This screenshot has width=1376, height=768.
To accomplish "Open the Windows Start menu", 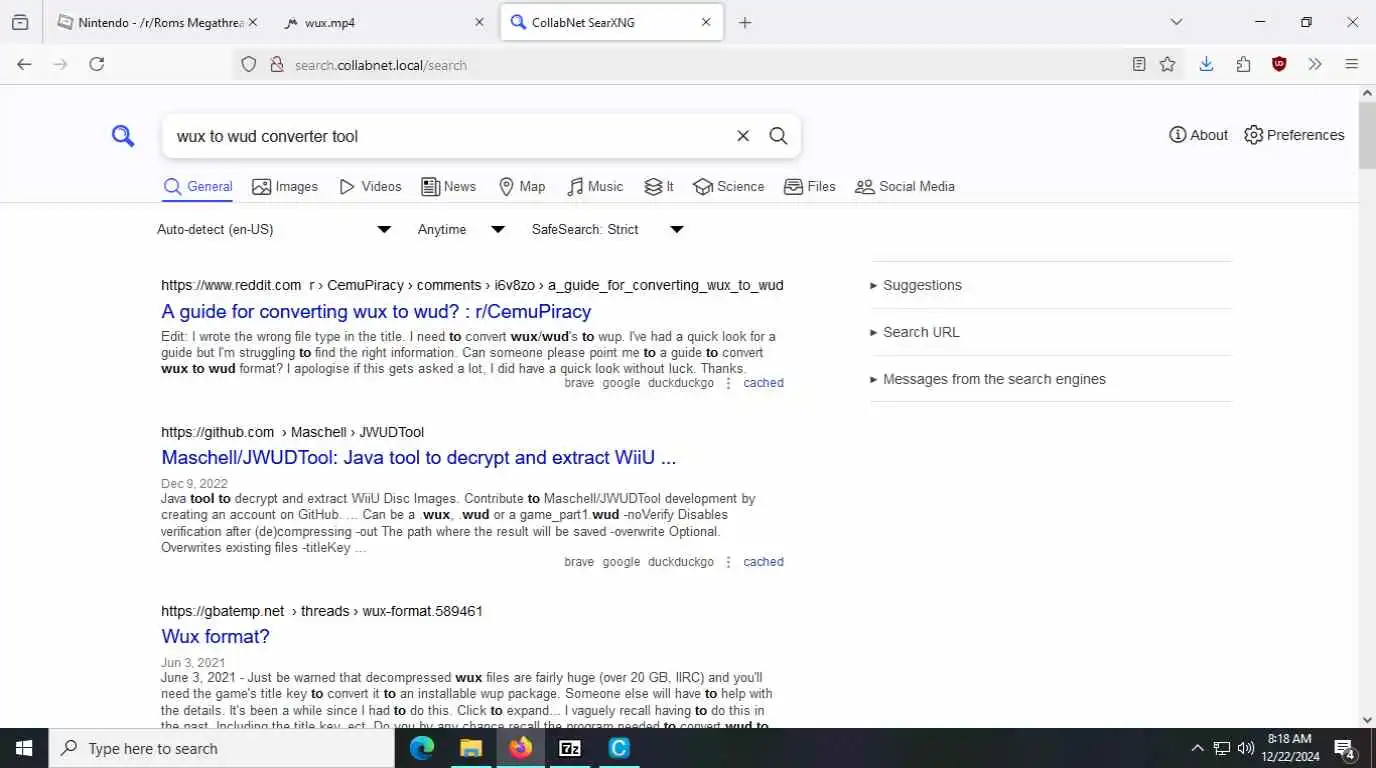I will point(24,748).
